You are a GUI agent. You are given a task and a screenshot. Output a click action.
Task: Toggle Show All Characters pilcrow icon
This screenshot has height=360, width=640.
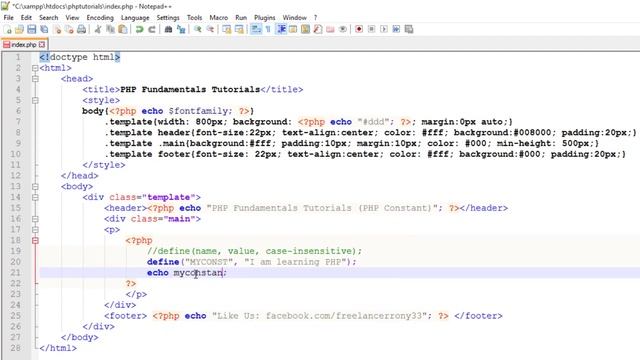pyautogui.click(x=268, y=29)
